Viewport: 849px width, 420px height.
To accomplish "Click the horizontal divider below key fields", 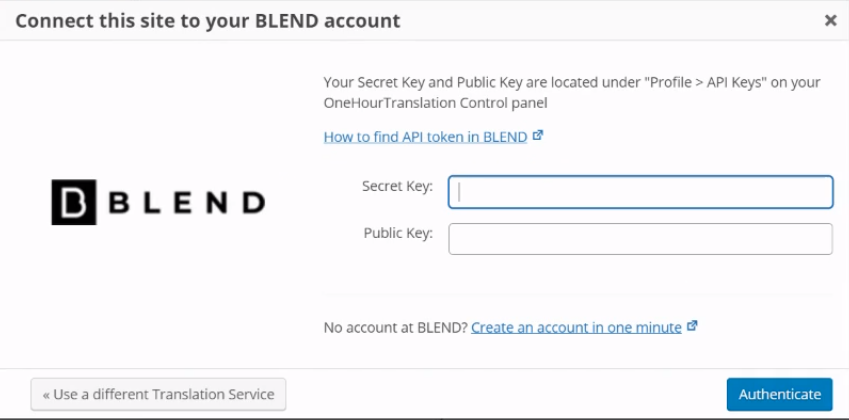I will tap(578, 294).
